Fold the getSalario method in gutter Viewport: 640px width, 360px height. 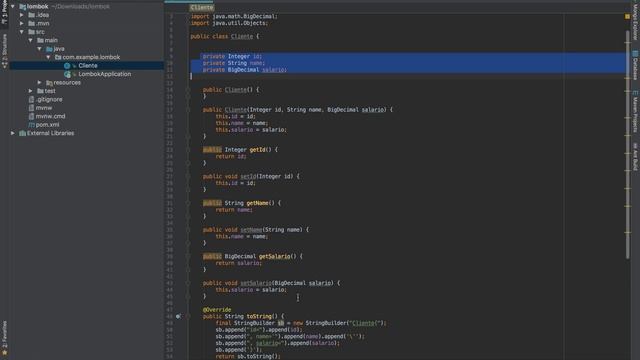coord(188,256)
